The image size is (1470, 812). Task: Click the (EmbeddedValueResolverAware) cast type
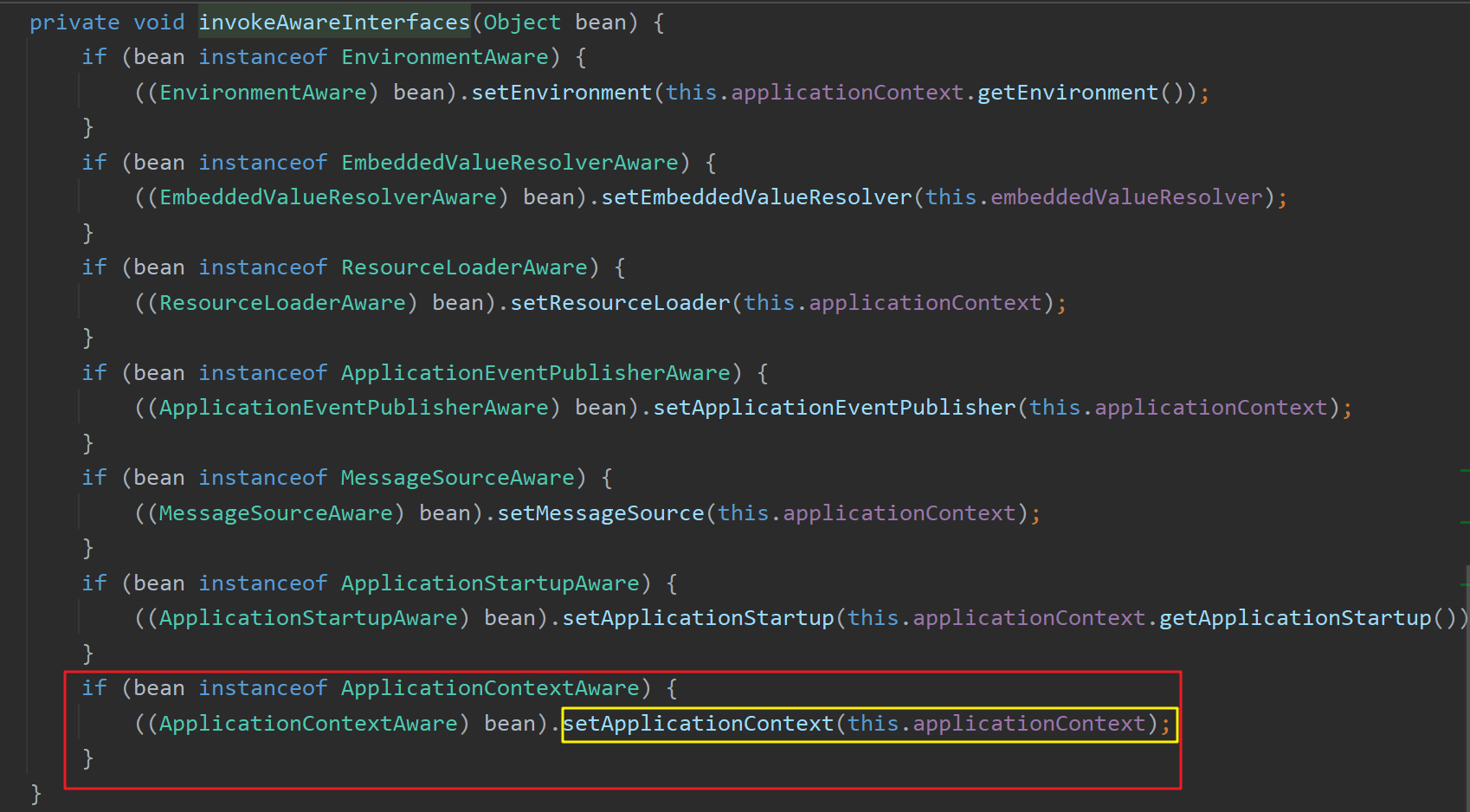pyautogui.click(x=328, y=197)
